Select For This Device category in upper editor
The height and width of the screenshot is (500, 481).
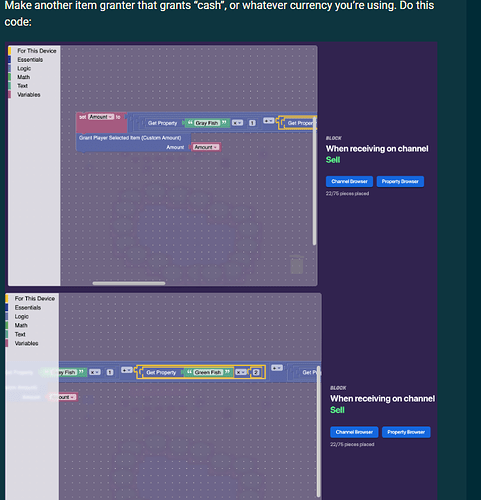(x=37, y=51)
